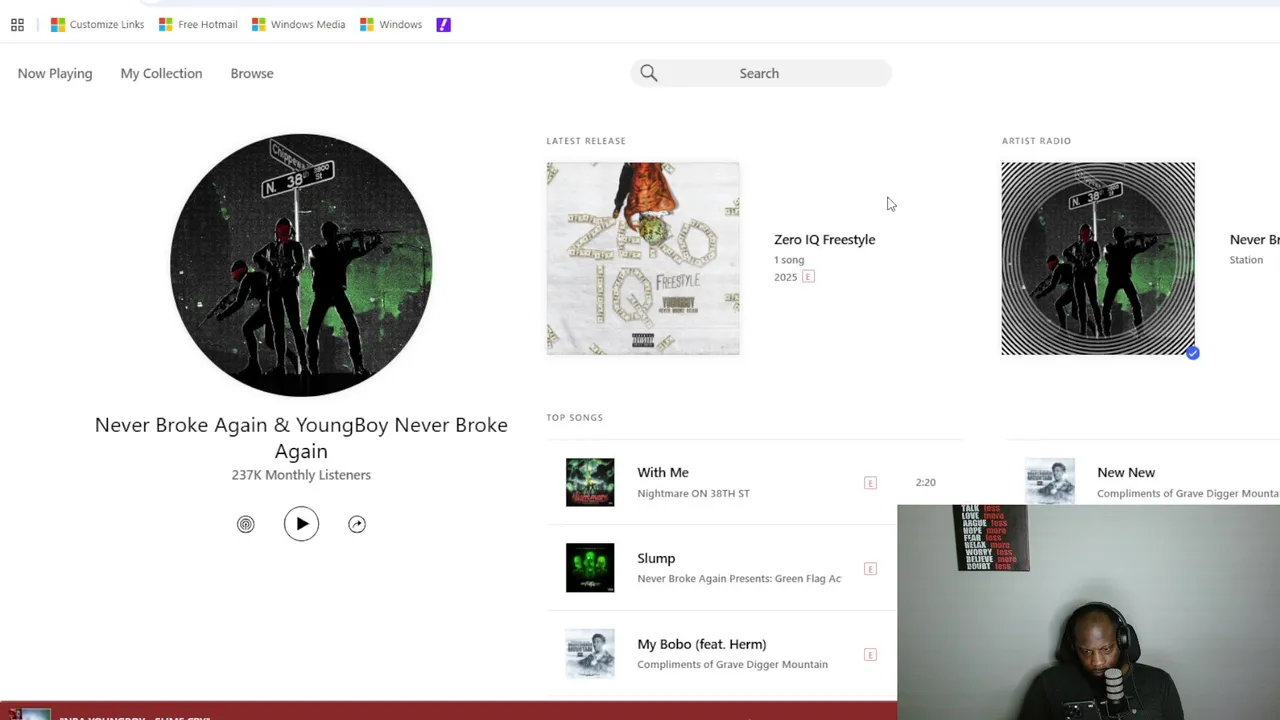Open Never Broke Again Presents: Green Flag album

(739, 579)
